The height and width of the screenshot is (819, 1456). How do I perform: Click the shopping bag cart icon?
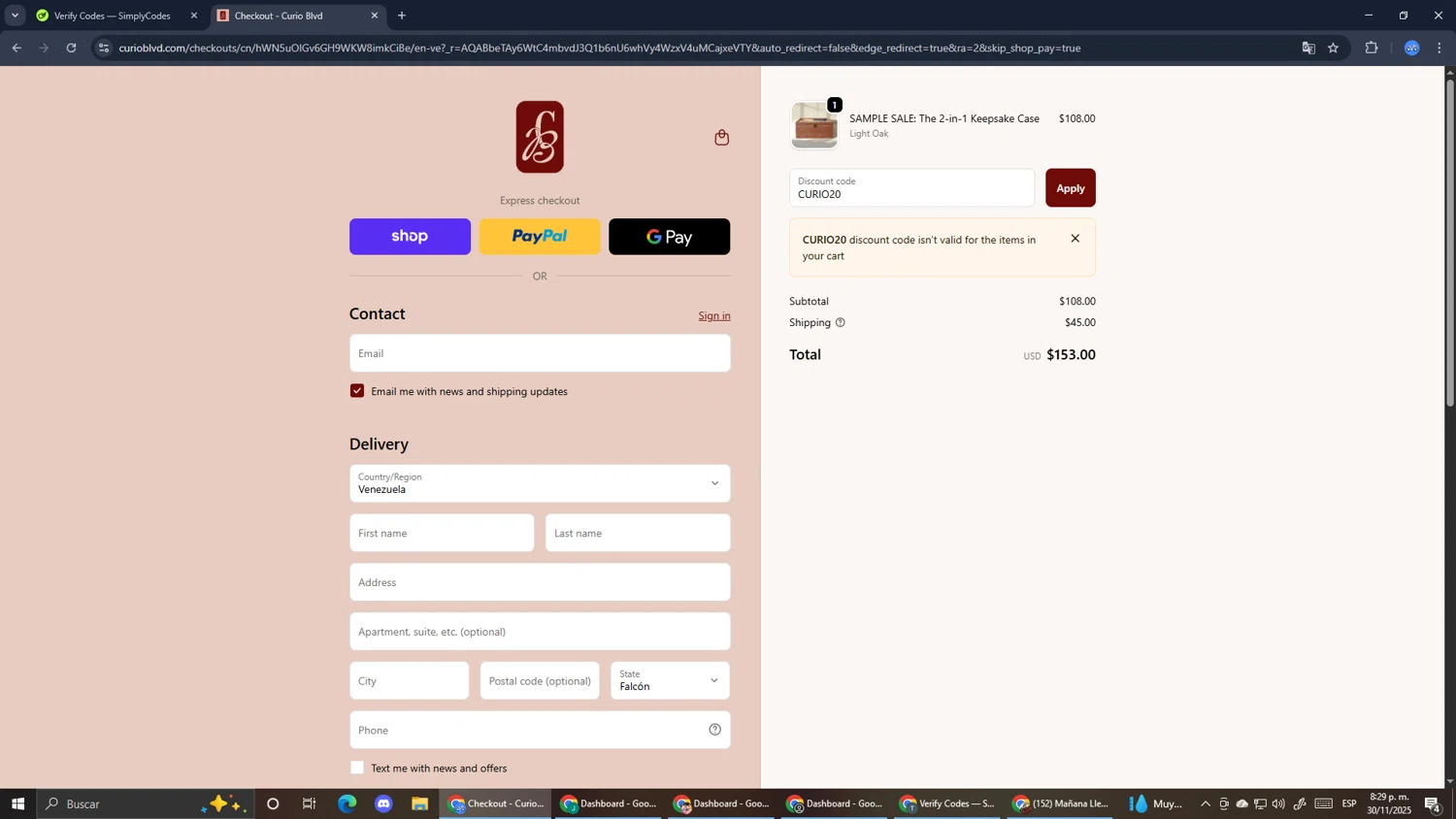coord(721,138)
